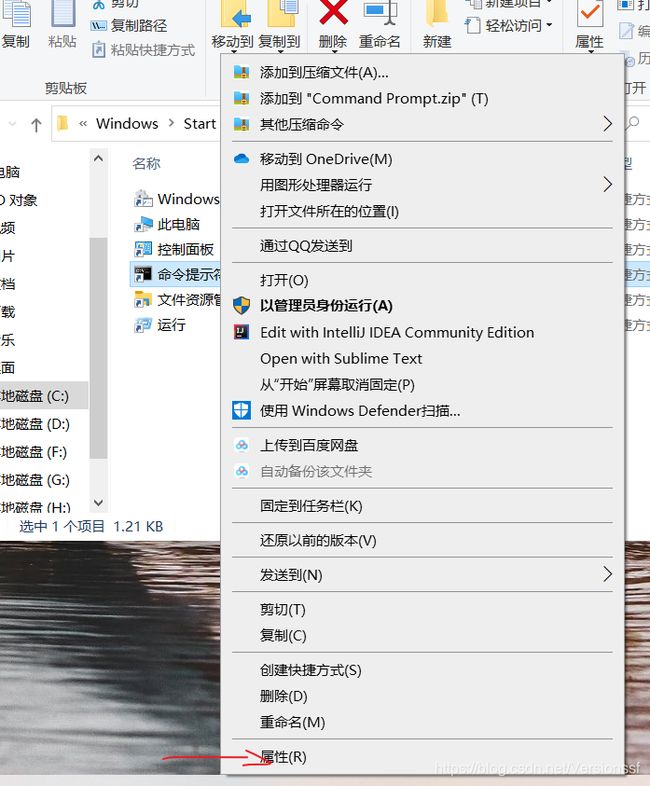The height and width of the screenshot is (786, 650).
Task: Click the Up directory arrow button
Action: pyautogui.click(x=36, y=124)
